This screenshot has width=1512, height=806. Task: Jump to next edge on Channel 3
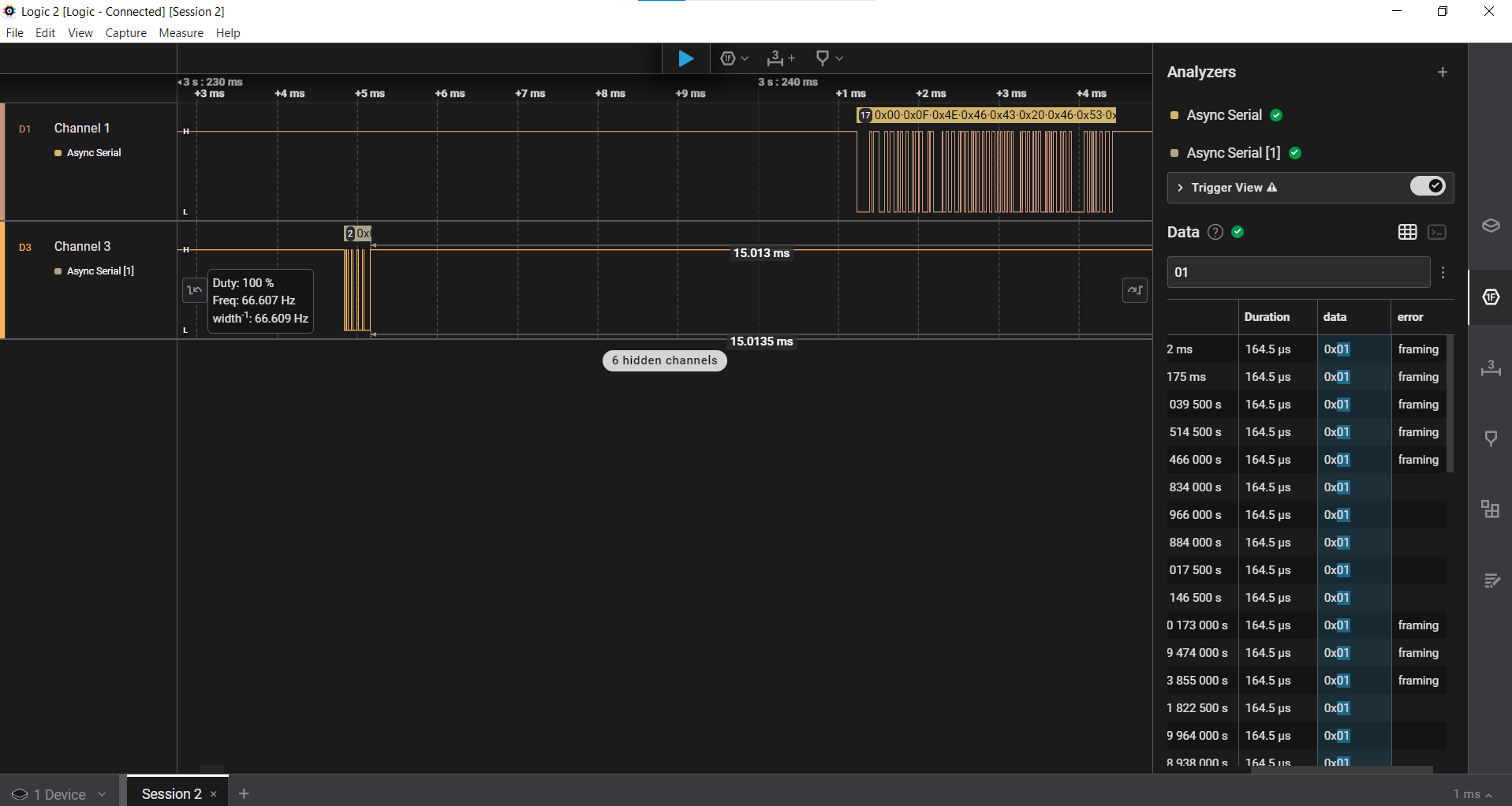point(1135,290)
